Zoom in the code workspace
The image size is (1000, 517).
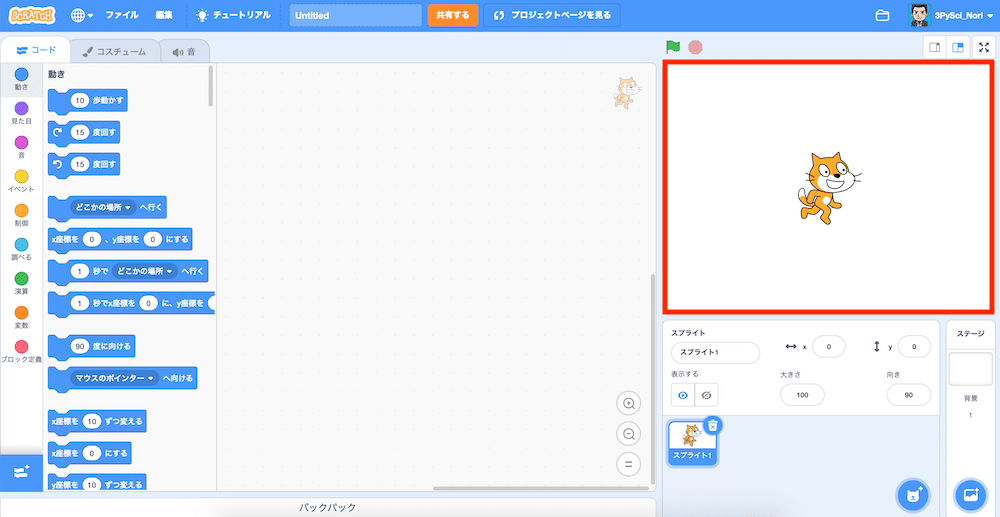628,403
